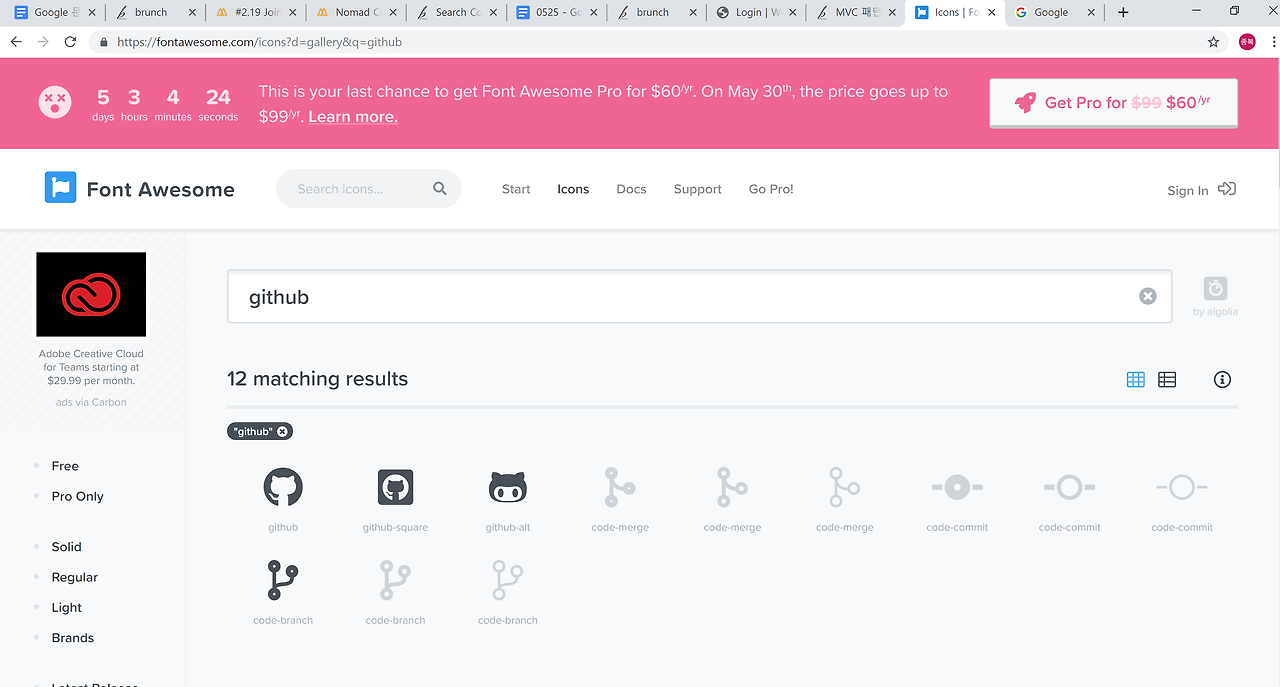Select the github-square icon result
Viewport: 1280px width, 687px height.
pyautogui.click(x=396, y=488)
